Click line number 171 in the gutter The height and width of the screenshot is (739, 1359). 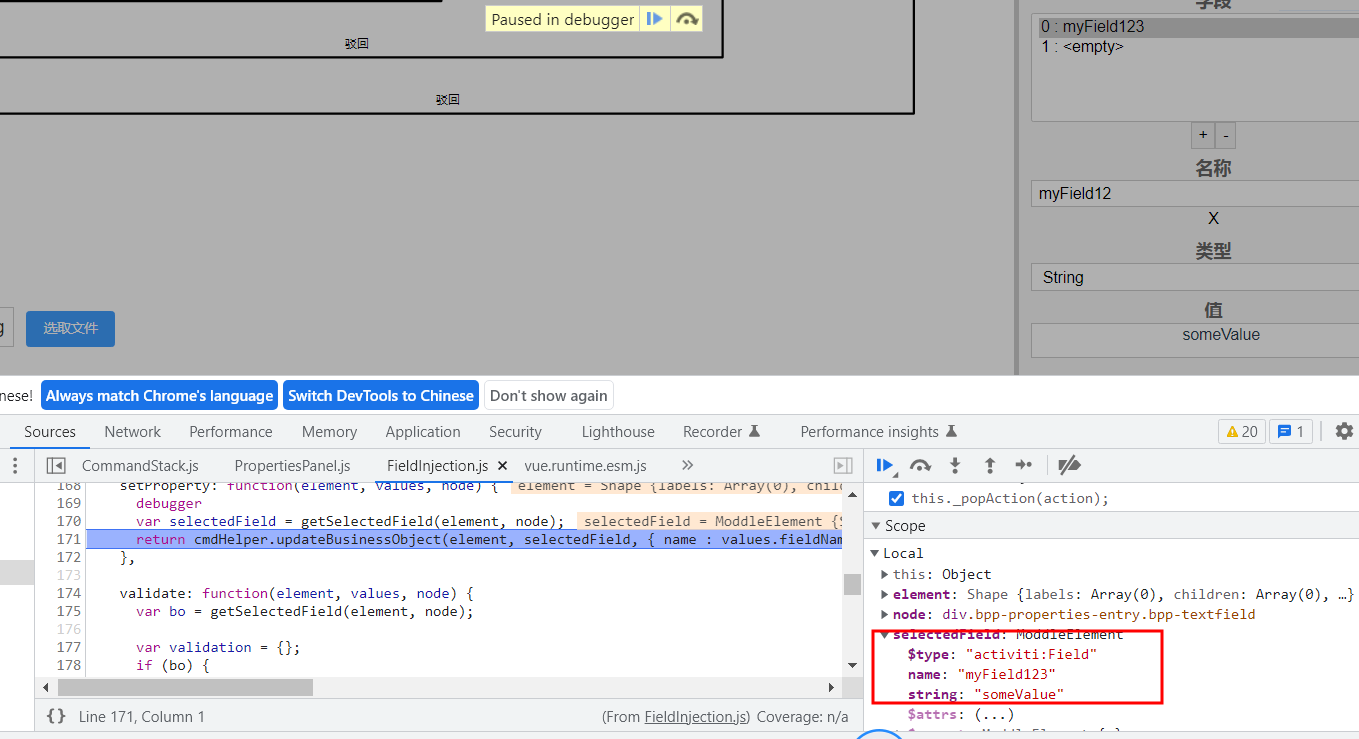point(69,539)
